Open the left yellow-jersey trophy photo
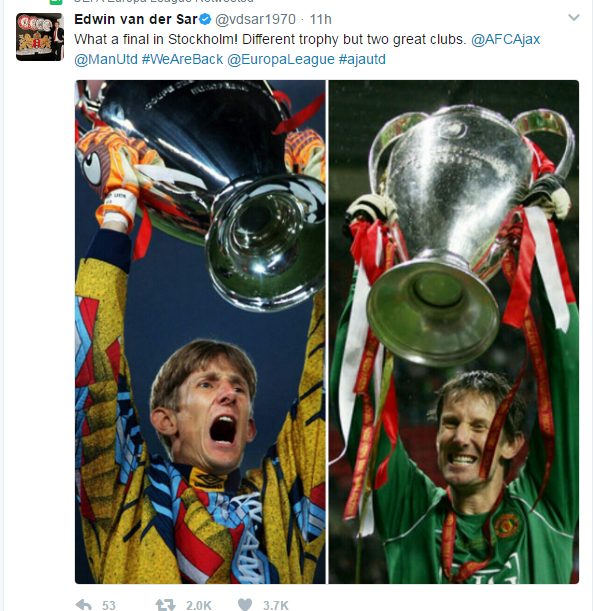This screenshot has height=611, width=593. coord(200,332)
